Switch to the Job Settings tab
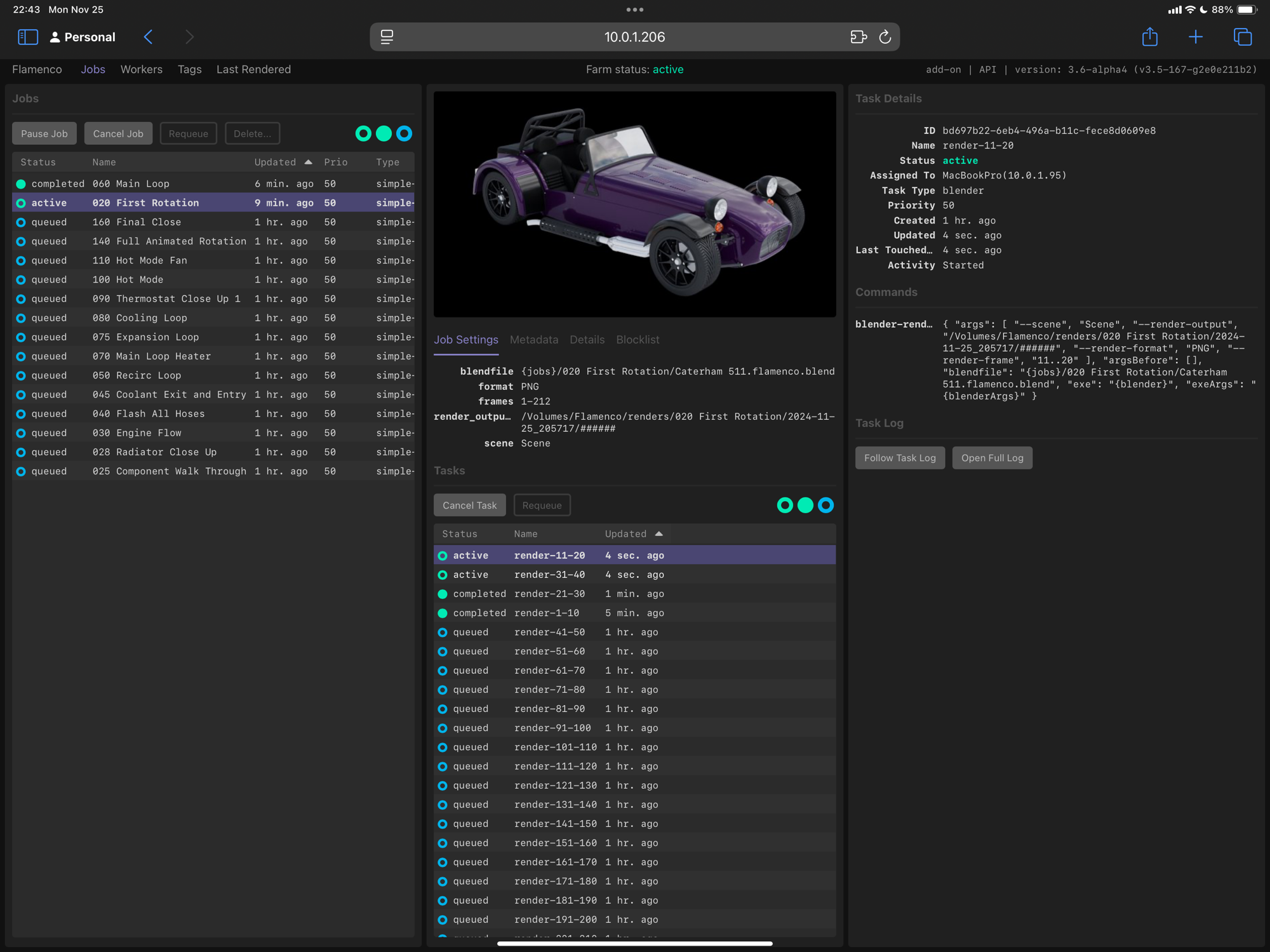Image resolution: width=1270 pixels, height=952 pixels. pyautogui.click(x=466, y=340)
